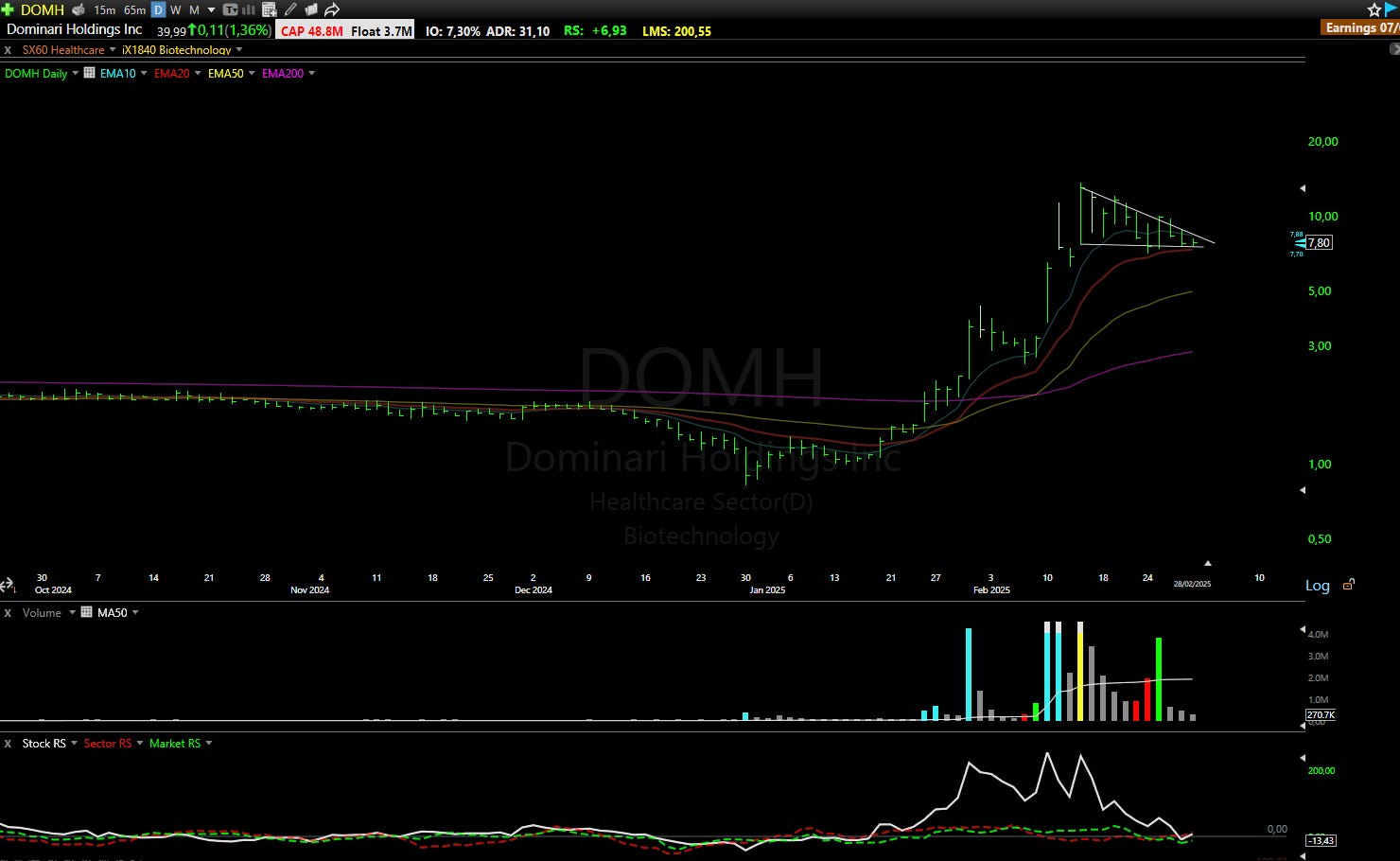Close the Volume pane with x
Viewport: 1400px width, 861px height.
coord(8,613)
